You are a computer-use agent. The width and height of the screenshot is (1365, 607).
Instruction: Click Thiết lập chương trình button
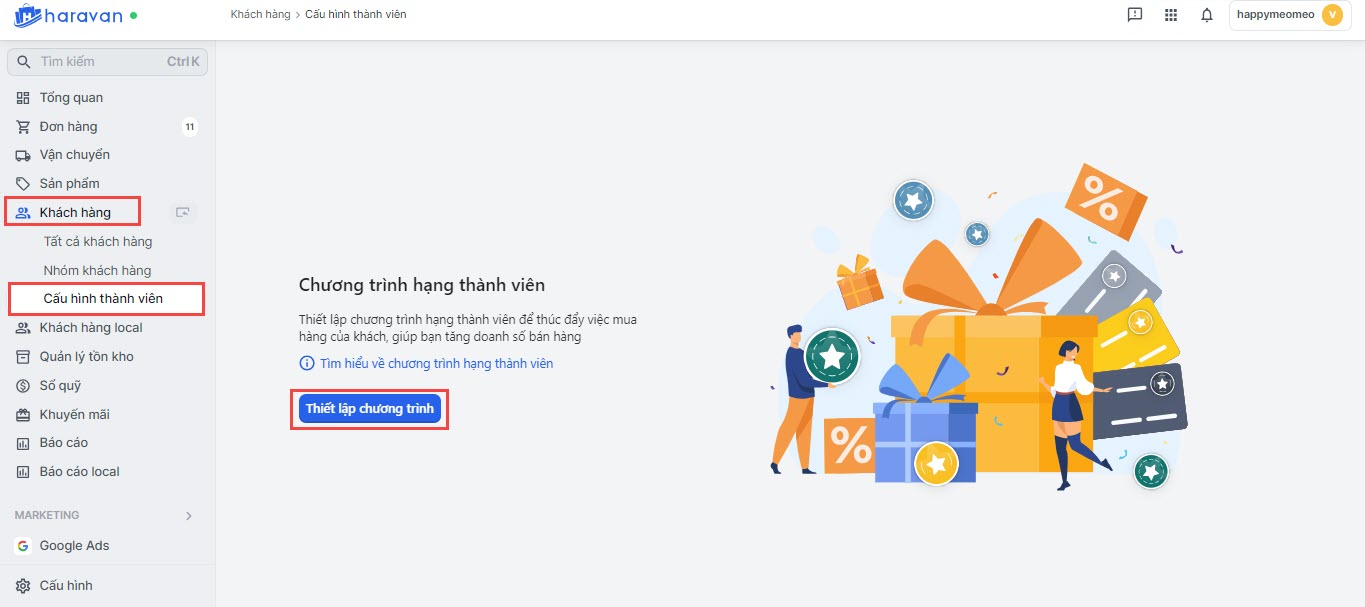369,409
